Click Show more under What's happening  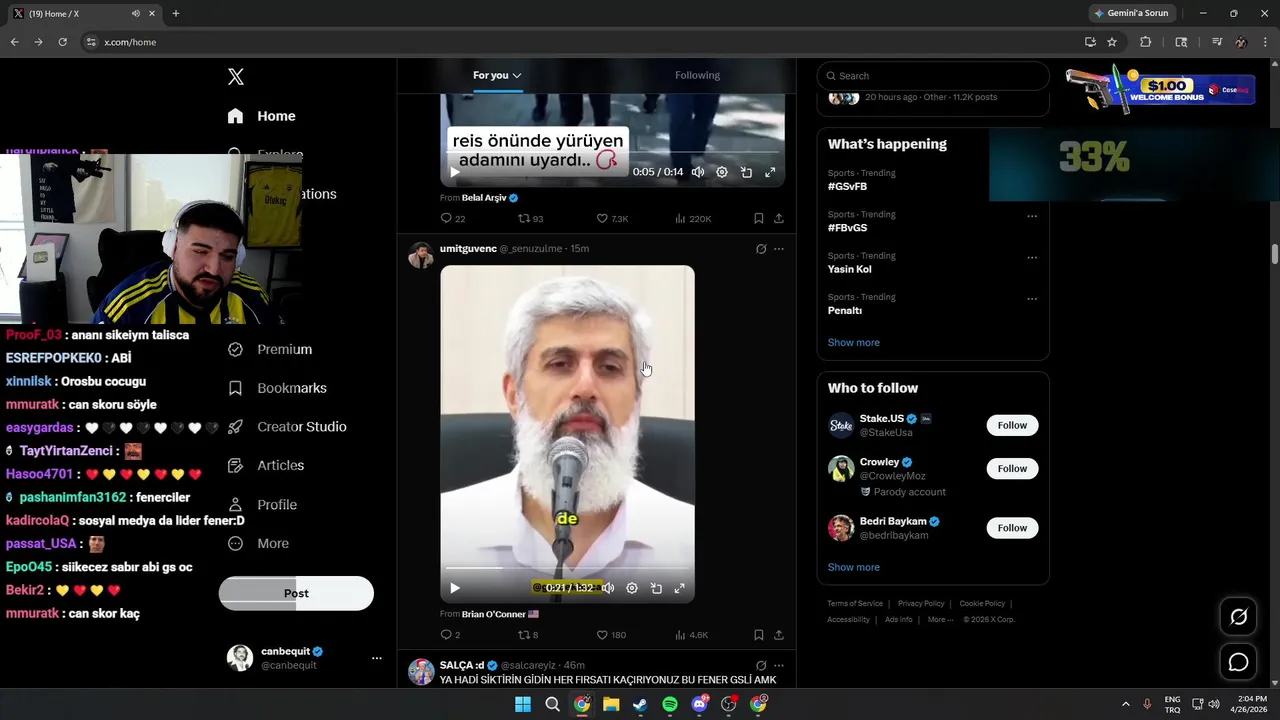[x=853, y=342]
